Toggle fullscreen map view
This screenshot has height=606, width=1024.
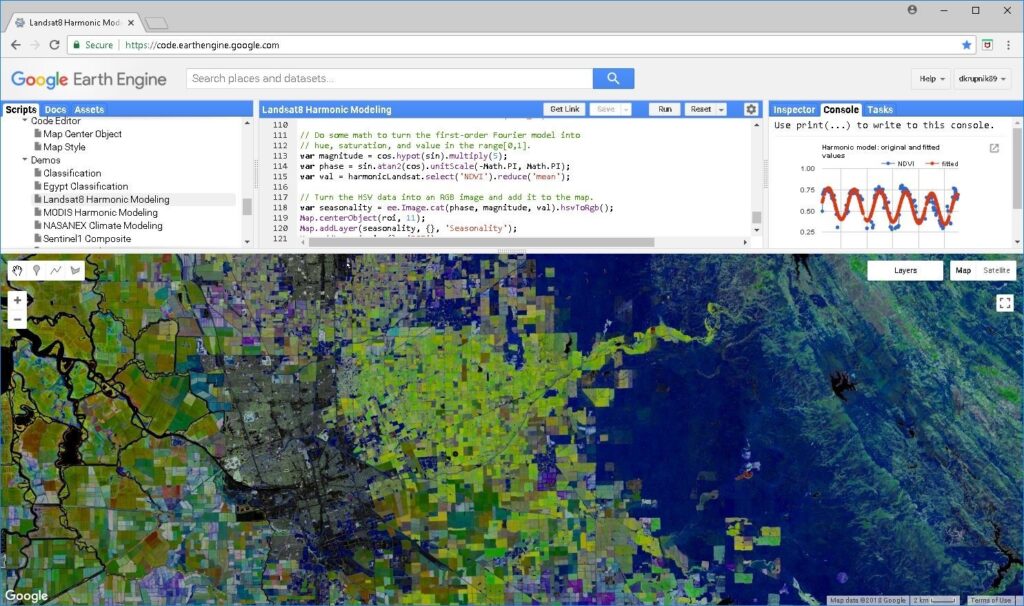pos(1004,302)
